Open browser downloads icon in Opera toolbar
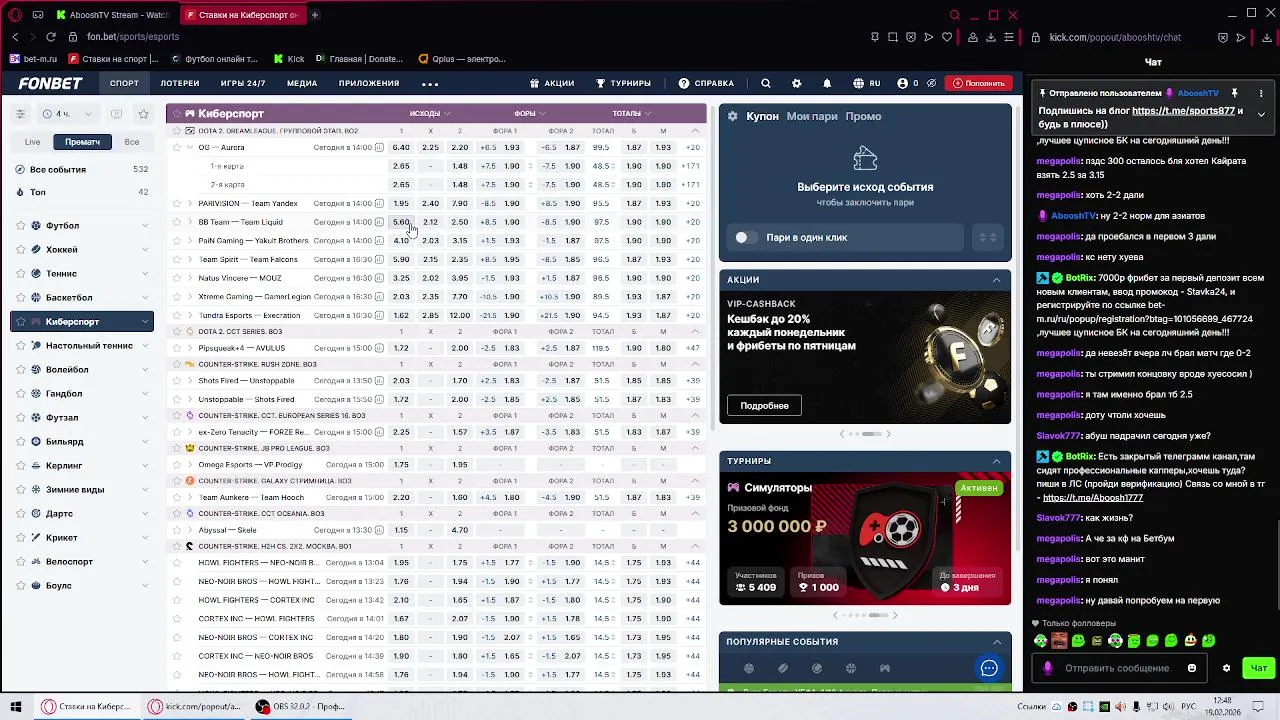This screenshot has width=1280, height=720. [x=991, y=37]
